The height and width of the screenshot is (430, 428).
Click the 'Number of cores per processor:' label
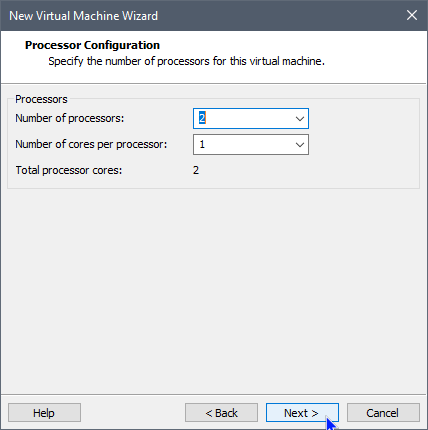pos(91,144)
